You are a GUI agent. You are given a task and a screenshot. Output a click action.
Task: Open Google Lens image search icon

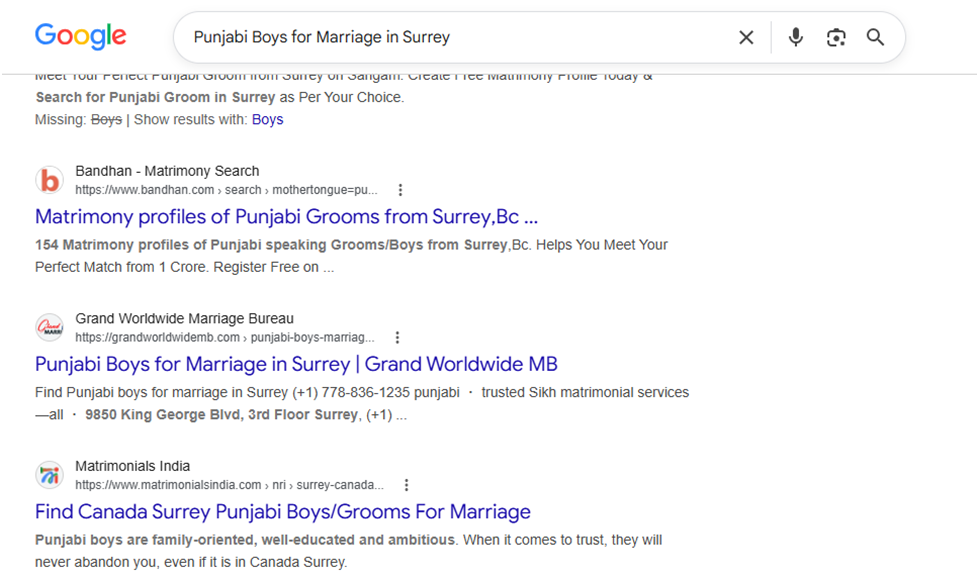[x=836, y=37]
